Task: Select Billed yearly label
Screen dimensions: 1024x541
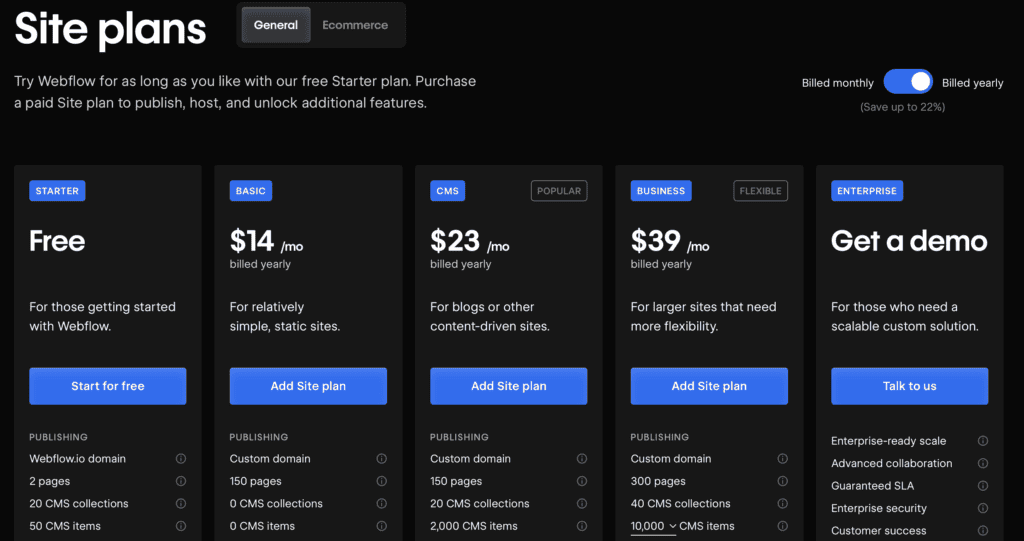Action: coord(972,83)
